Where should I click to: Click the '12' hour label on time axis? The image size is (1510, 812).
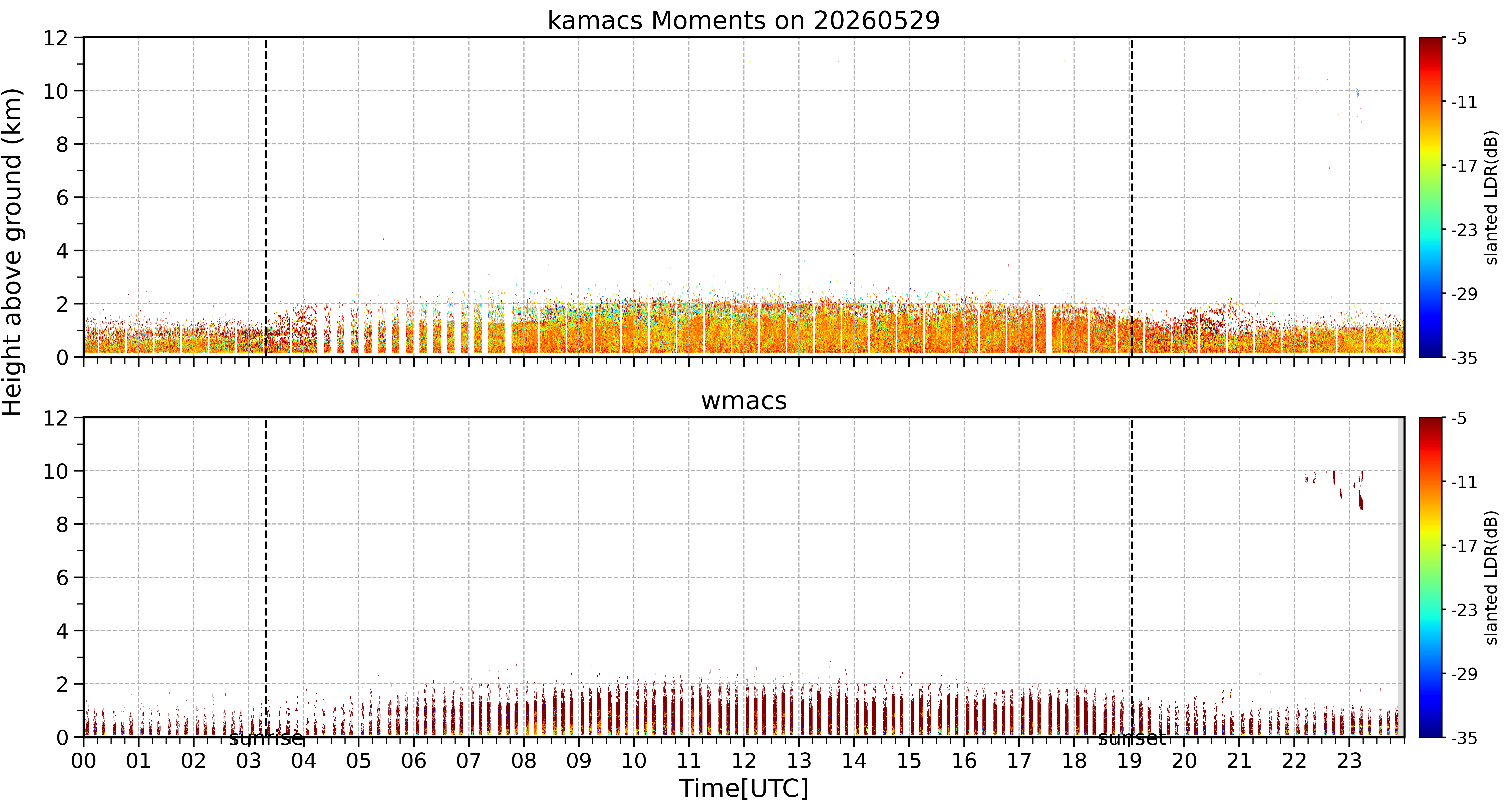(x=744, y=761)
